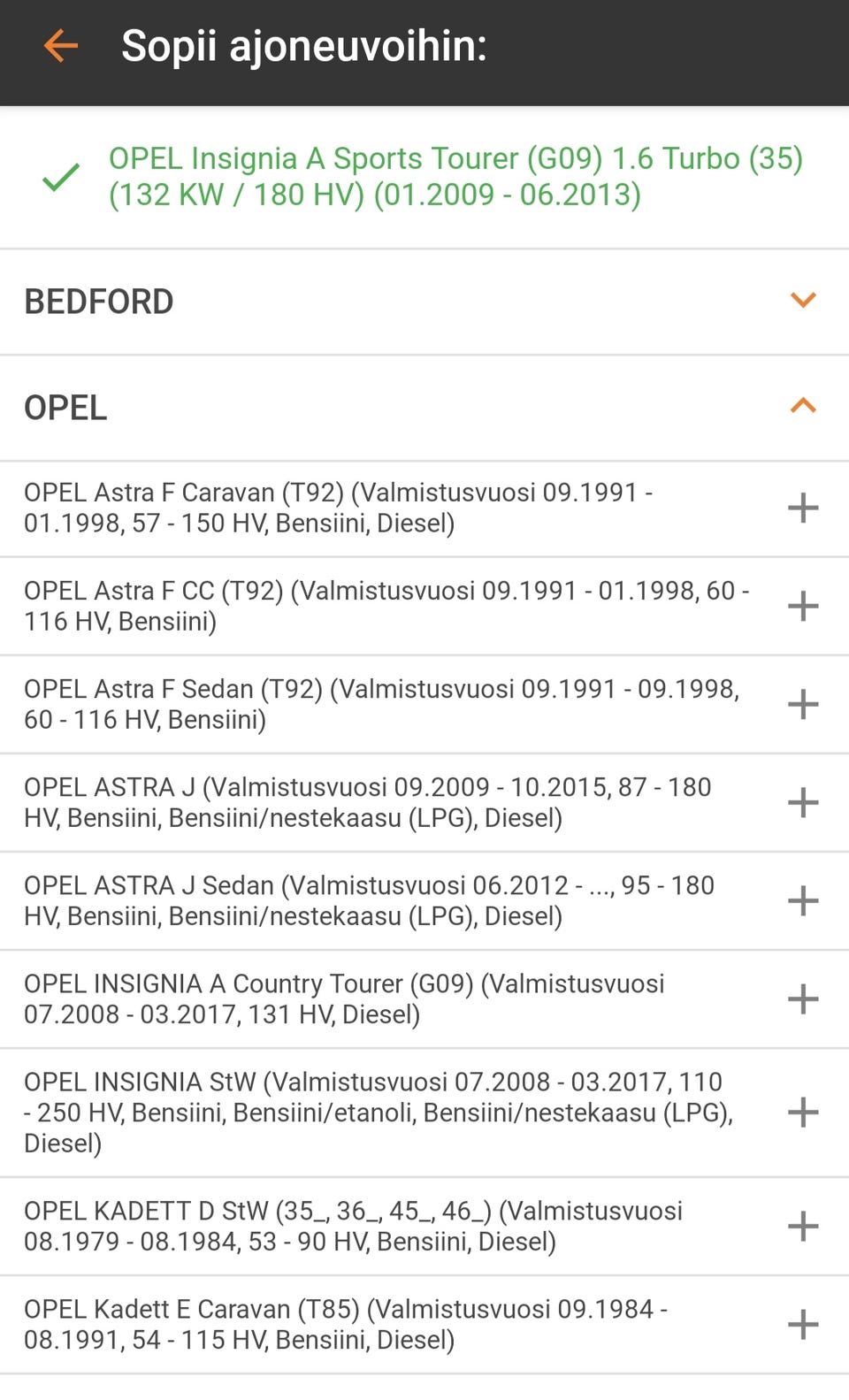849x1400 pixels.
Task: Open OPEL INSIGNIA StW list entry text
Action: (x=379, y=1112)
